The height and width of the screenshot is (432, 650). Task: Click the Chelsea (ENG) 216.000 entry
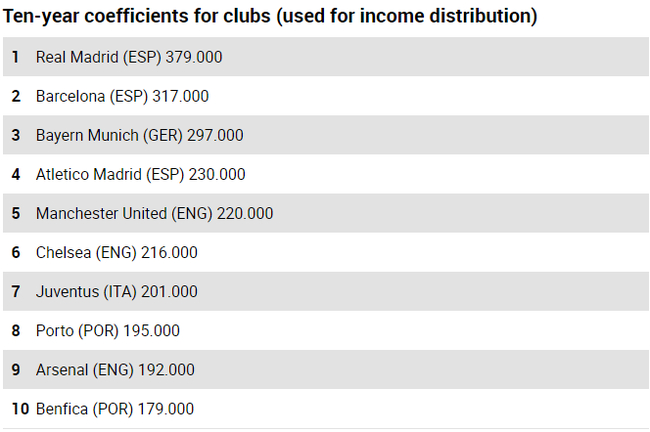[116, 252]
